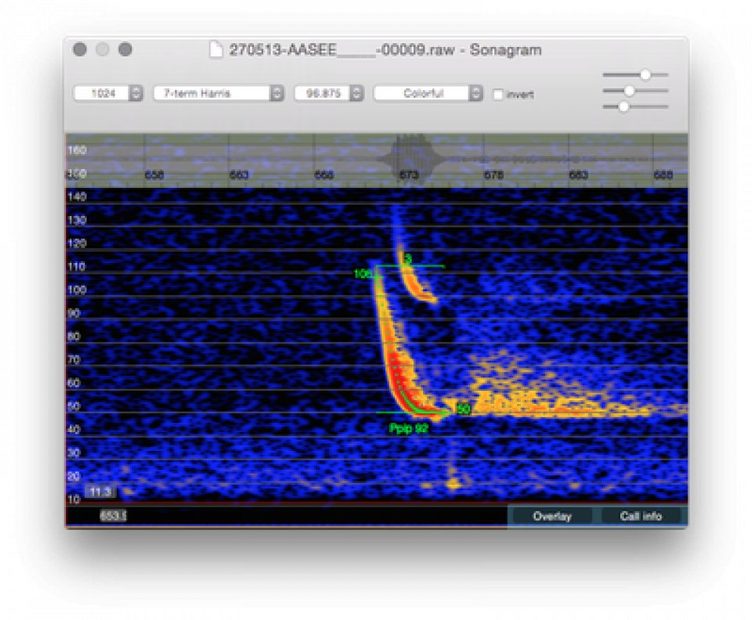Screen dimensions: 752x620
Task: Click the 11.3 frequency readout box
Action: pos(99,491)
